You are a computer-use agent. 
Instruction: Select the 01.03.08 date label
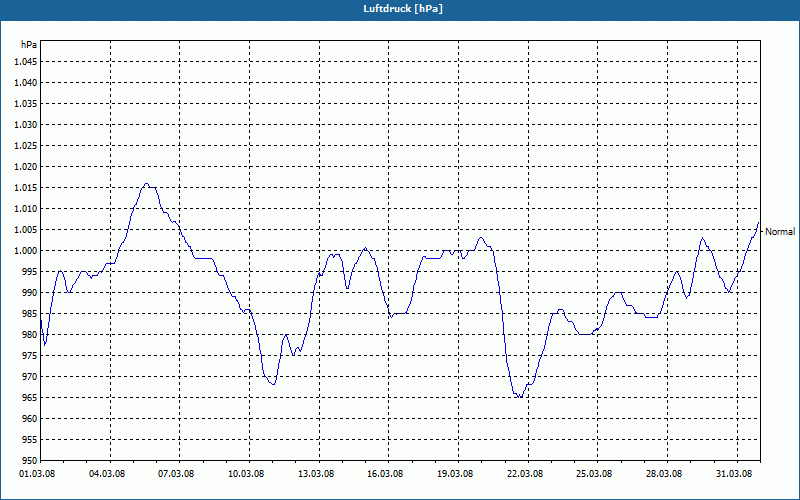click(x=37, y=473)
